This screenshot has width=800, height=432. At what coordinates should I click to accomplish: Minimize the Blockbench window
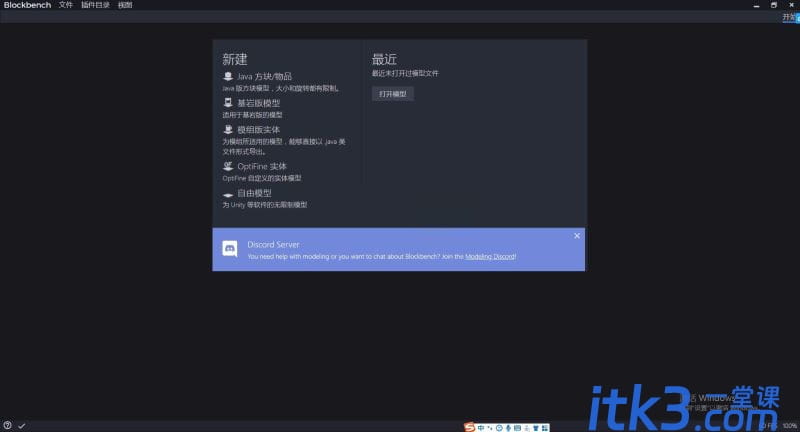[756, 5]
